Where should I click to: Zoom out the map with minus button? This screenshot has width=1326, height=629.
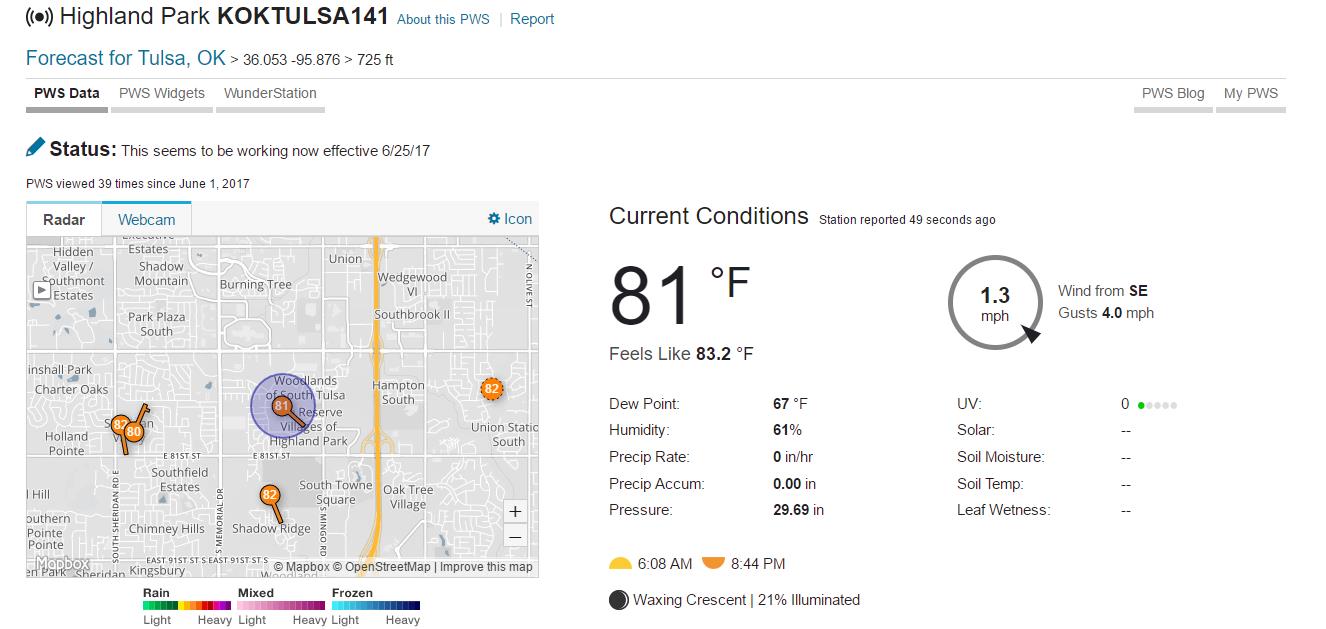(x=515, y=537)
